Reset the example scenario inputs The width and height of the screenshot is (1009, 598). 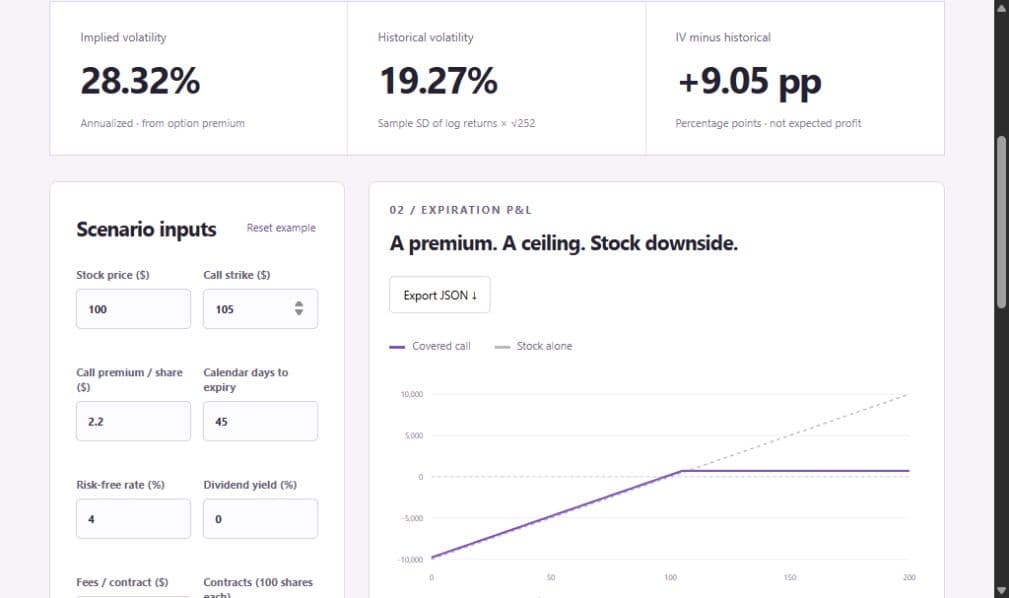(x=281, y=228)
